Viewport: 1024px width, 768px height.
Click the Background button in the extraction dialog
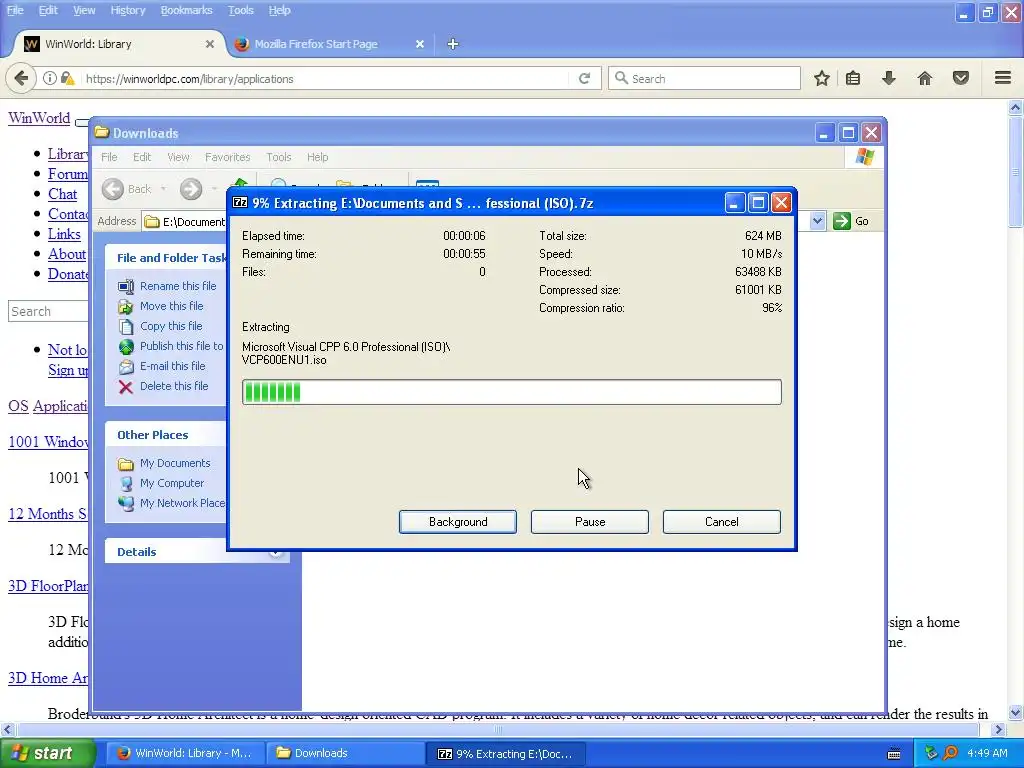click(x=458, y=522)
